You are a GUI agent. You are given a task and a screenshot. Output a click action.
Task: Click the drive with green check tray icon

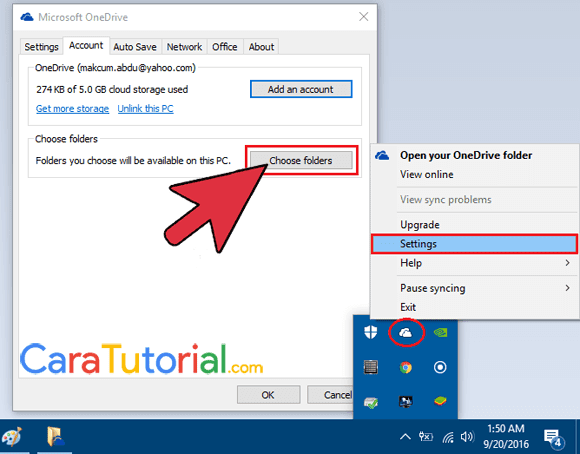coord(371,402)
